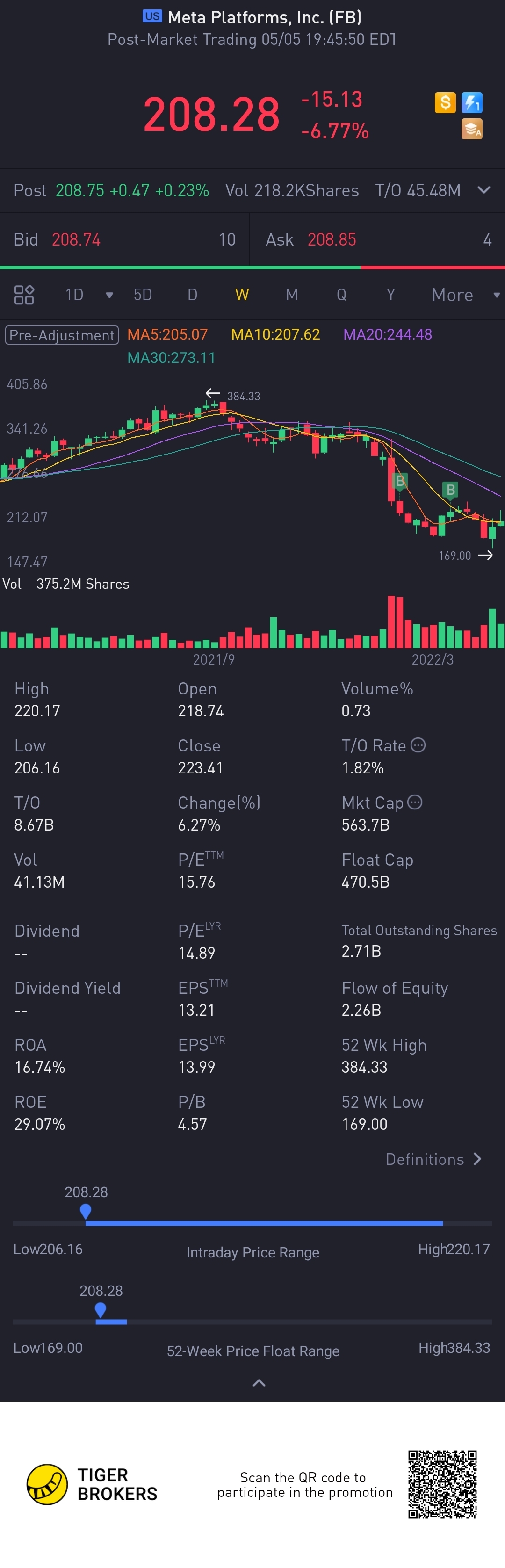This screenshot has height=1568, width=505.
Task: Open the chart layout grid icon
Action: pyautogui.click(x=24, y=295)
